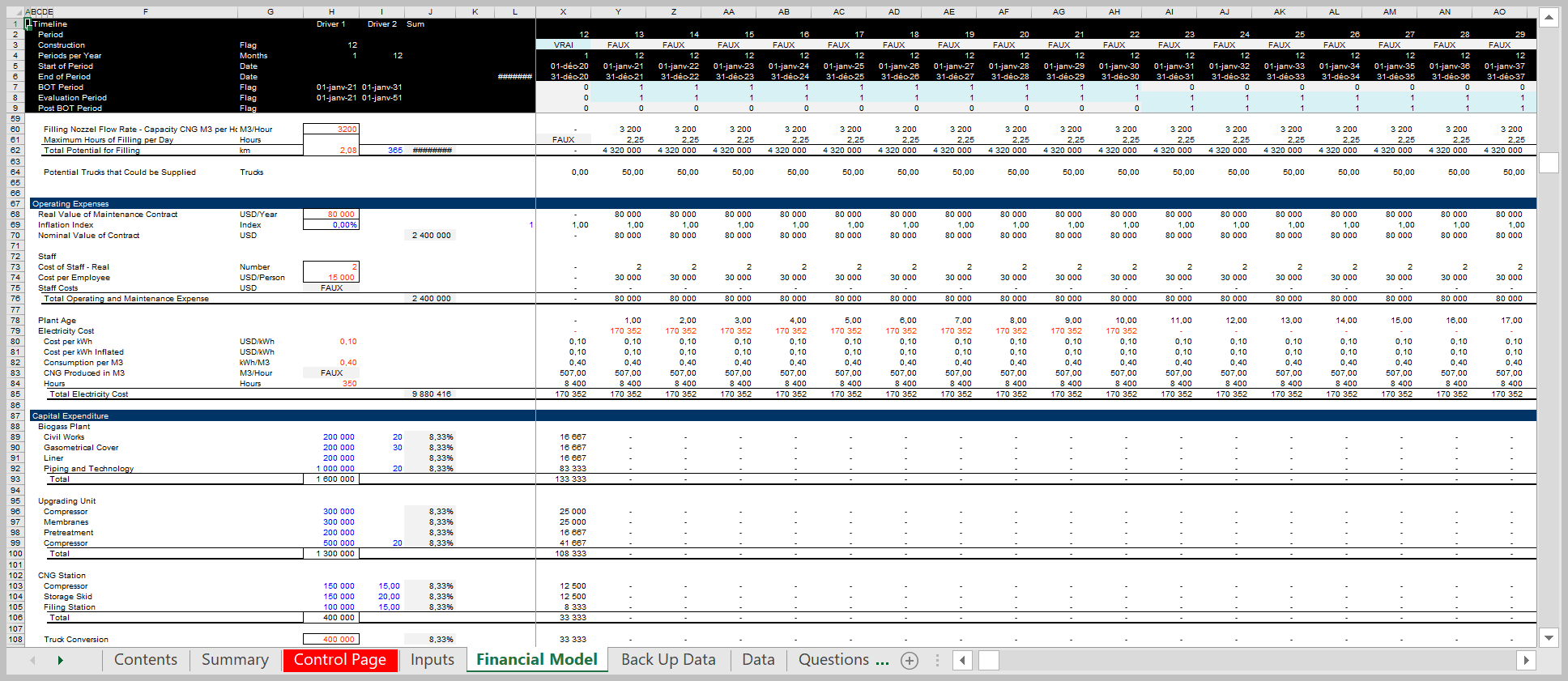This screenshot has height=681, width=1568.
Task: Click the 'Plant Age' label
Action: tap(57, 321)
